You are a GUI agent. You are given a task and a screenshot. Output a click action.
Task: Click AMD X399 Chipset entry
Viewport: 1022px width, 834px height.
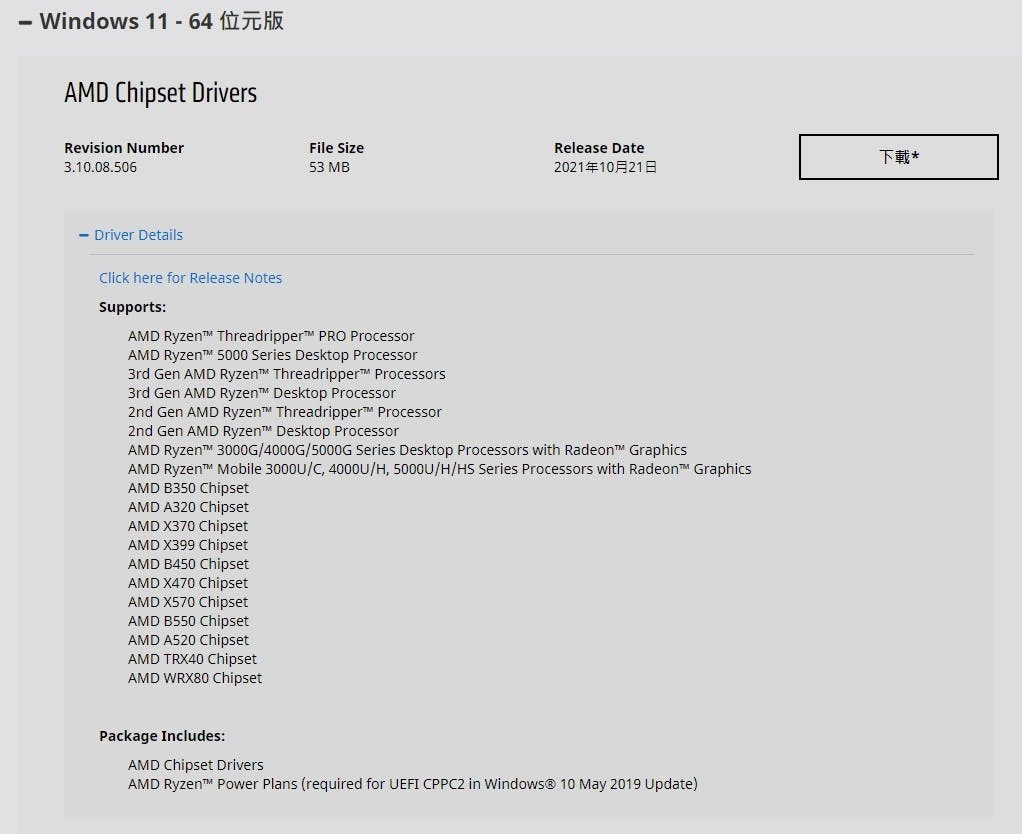click(188, 545)
